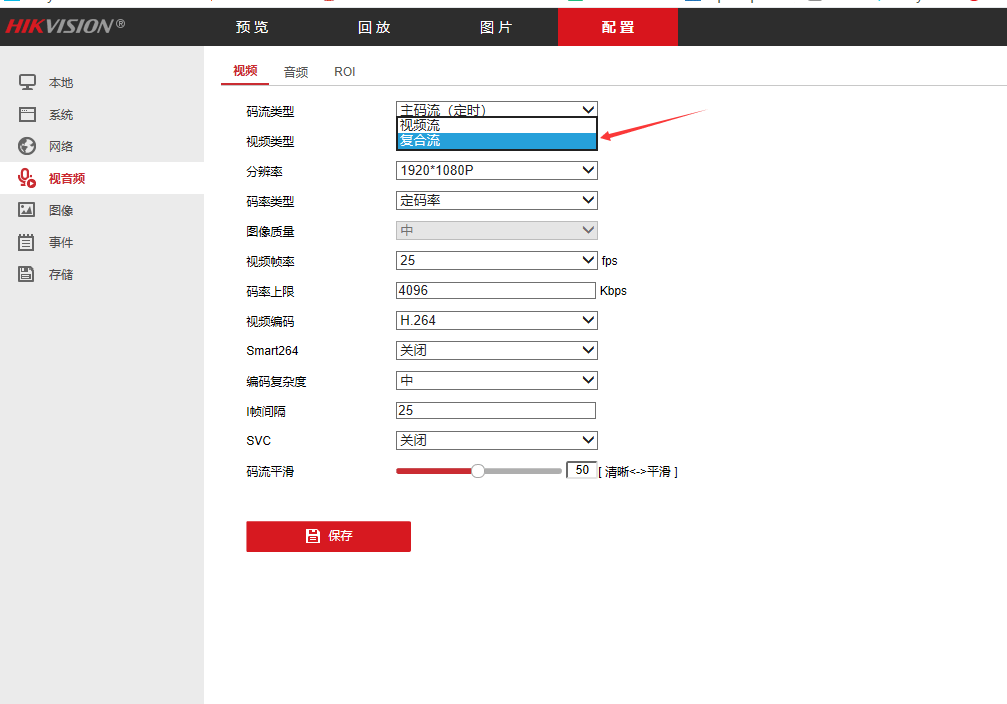Expand the 码率类型 dropdown
Image resolution: width=1007 pixels, height=704 pixels.
[x=496, y=200]
